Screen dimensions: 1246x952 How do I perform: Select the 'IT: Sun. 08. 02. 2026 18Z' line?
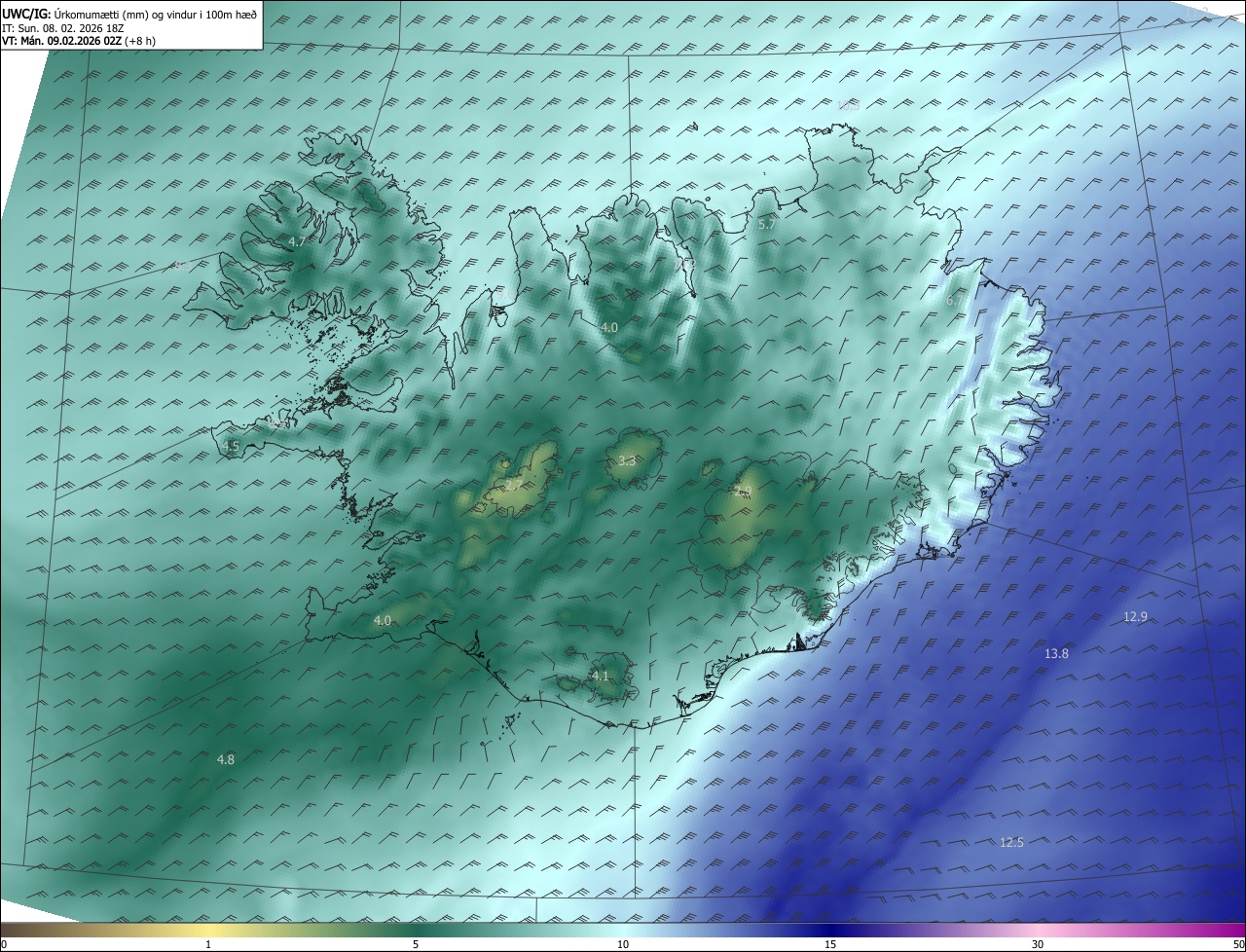pos(65,27)
